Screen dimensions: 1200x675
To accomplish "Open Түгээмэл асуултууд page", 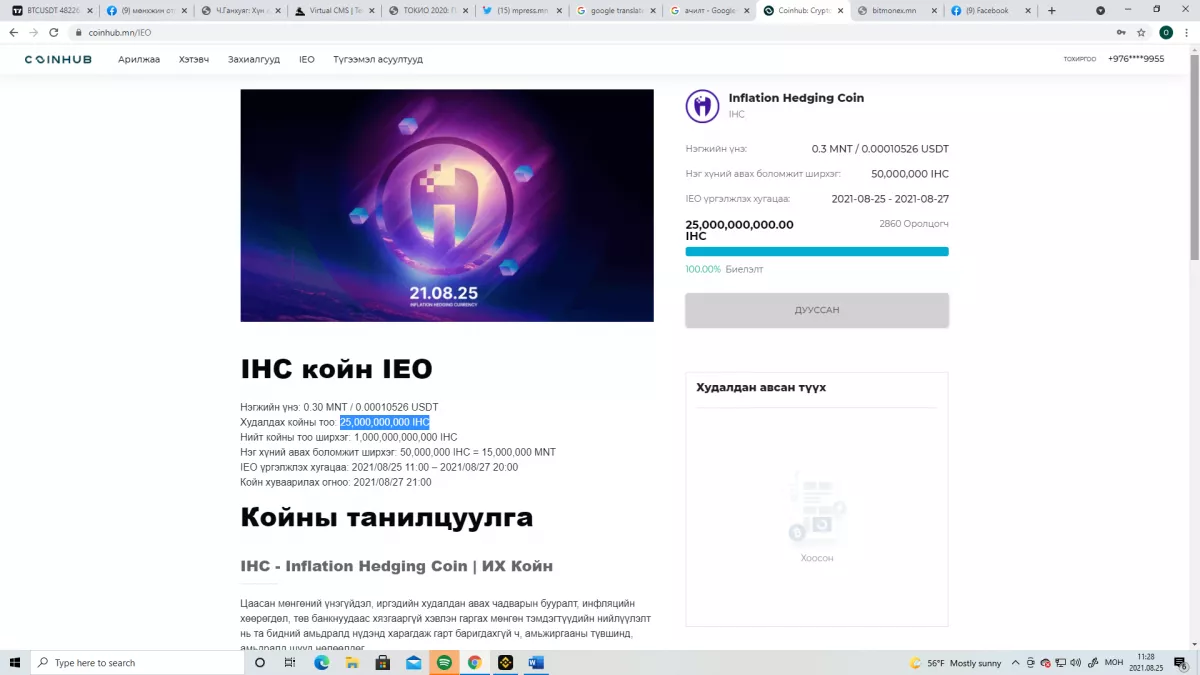I will point(378,59).
